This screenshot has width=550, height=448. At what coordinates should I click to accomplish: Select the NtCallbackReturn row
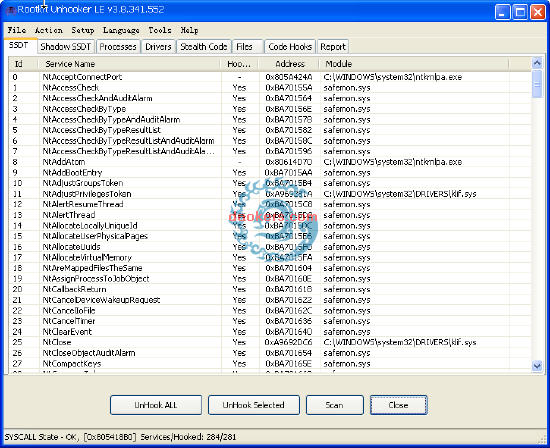click(270, 289)
